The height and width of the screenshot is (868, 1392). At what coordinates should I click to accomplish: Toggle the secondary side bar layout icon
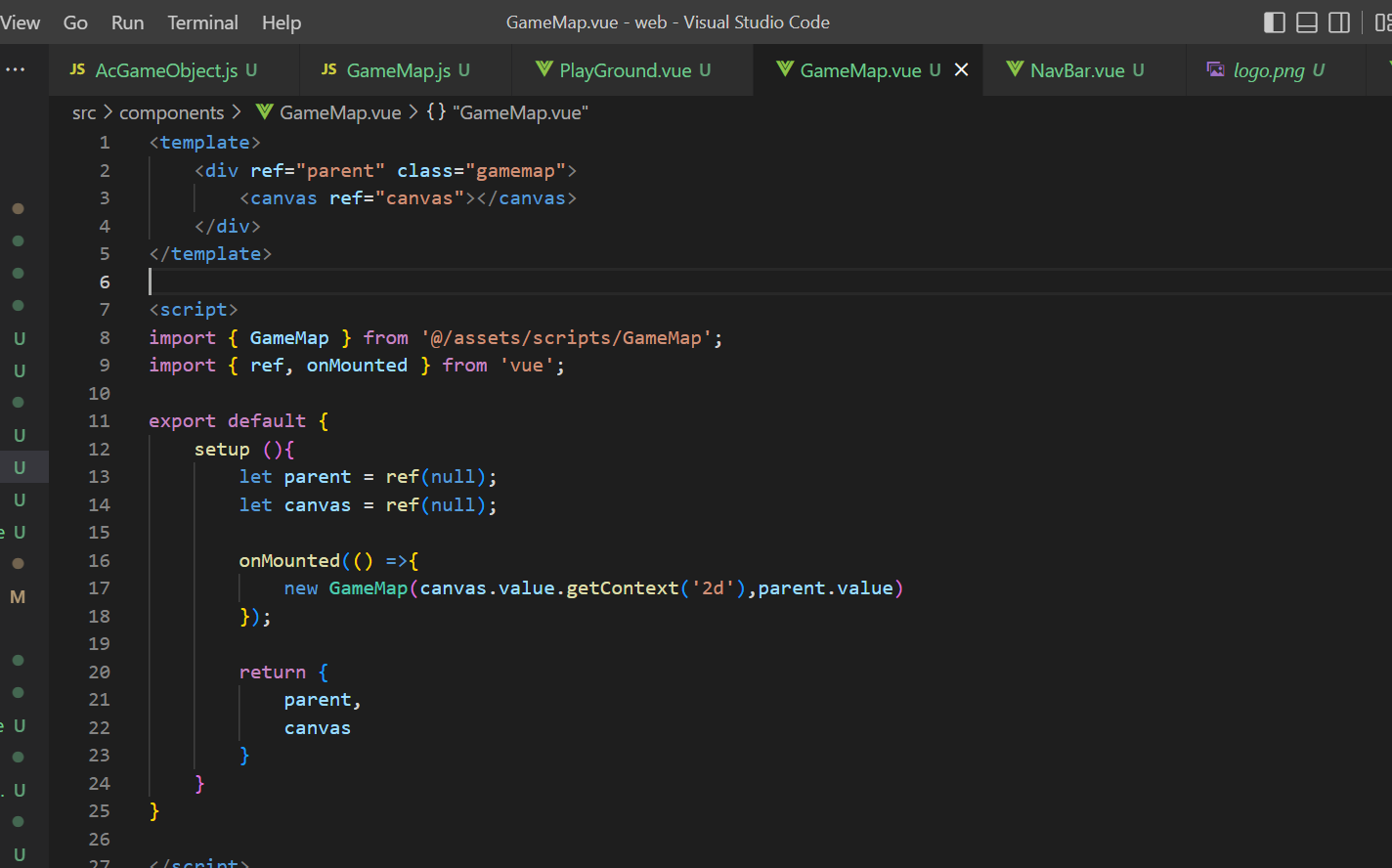click(1339, 22)
